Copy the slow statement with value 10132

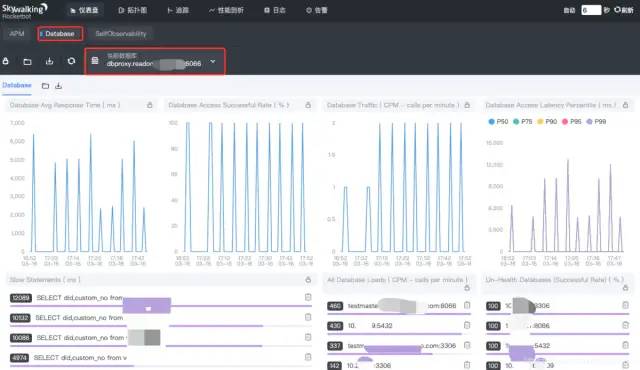(x=308, y=317)
